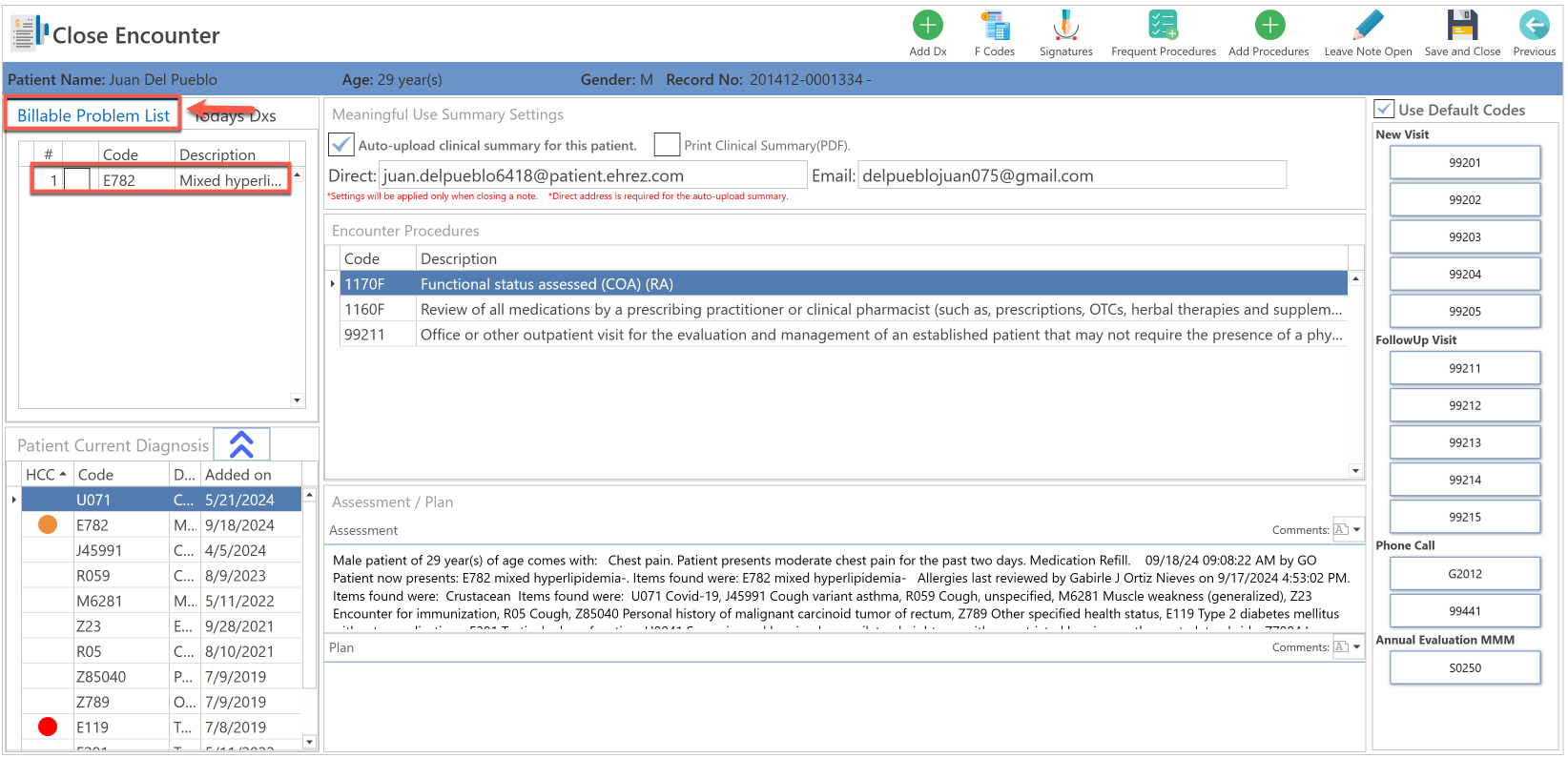Viewport: 1568px width, 758px height.
Task: Select diagnosis row R059
Action: [x=161, y=575]
